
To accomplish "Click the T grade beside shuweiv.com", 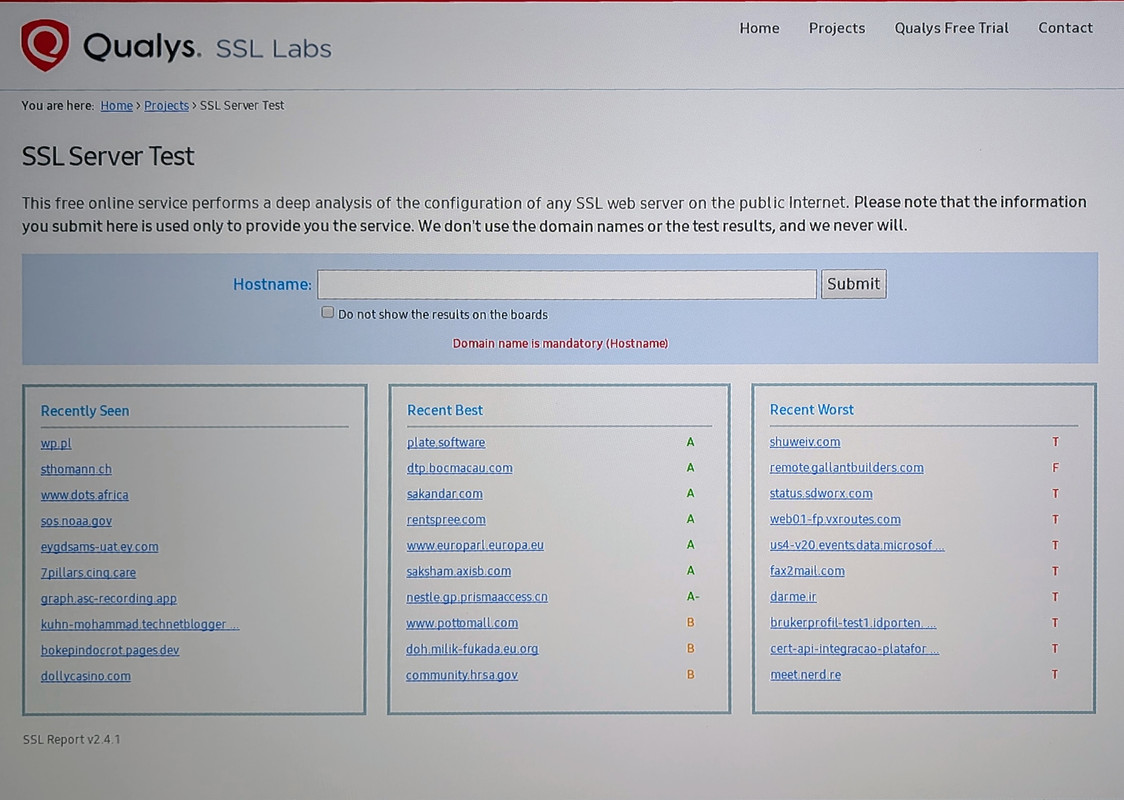I will [1055, 442].
